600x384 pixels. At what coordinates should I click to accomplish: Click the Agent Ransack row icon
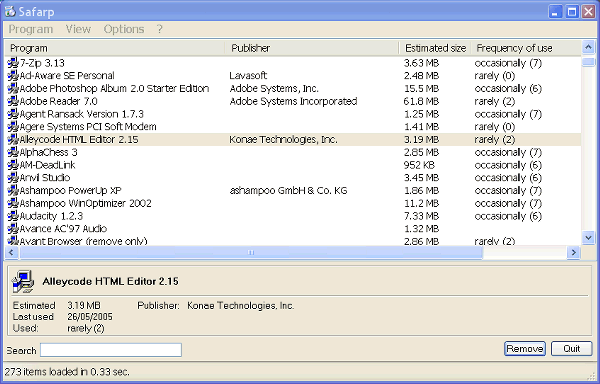click(13, 114)
